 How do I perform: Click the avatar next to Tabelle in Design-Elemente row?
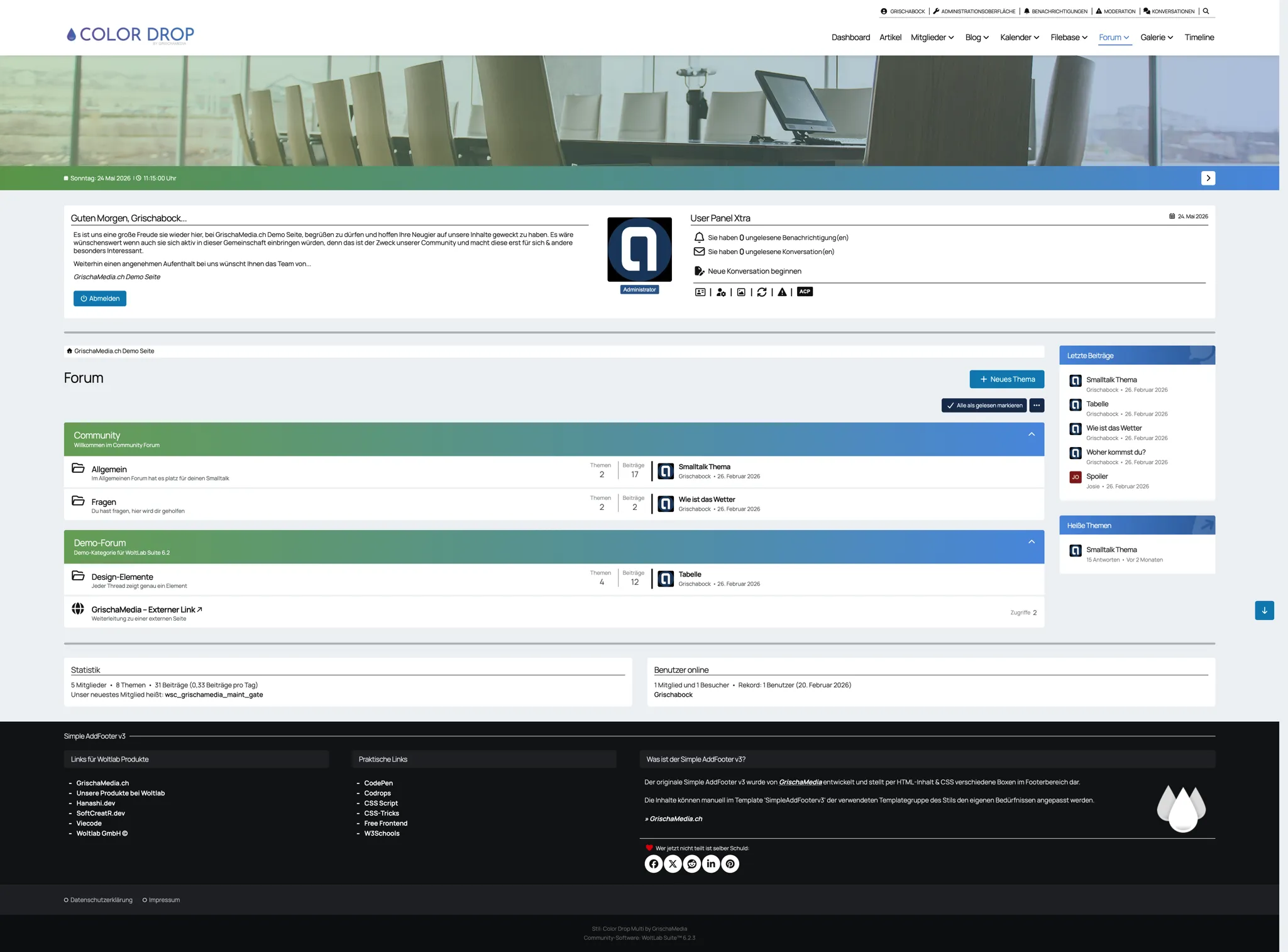666,578
